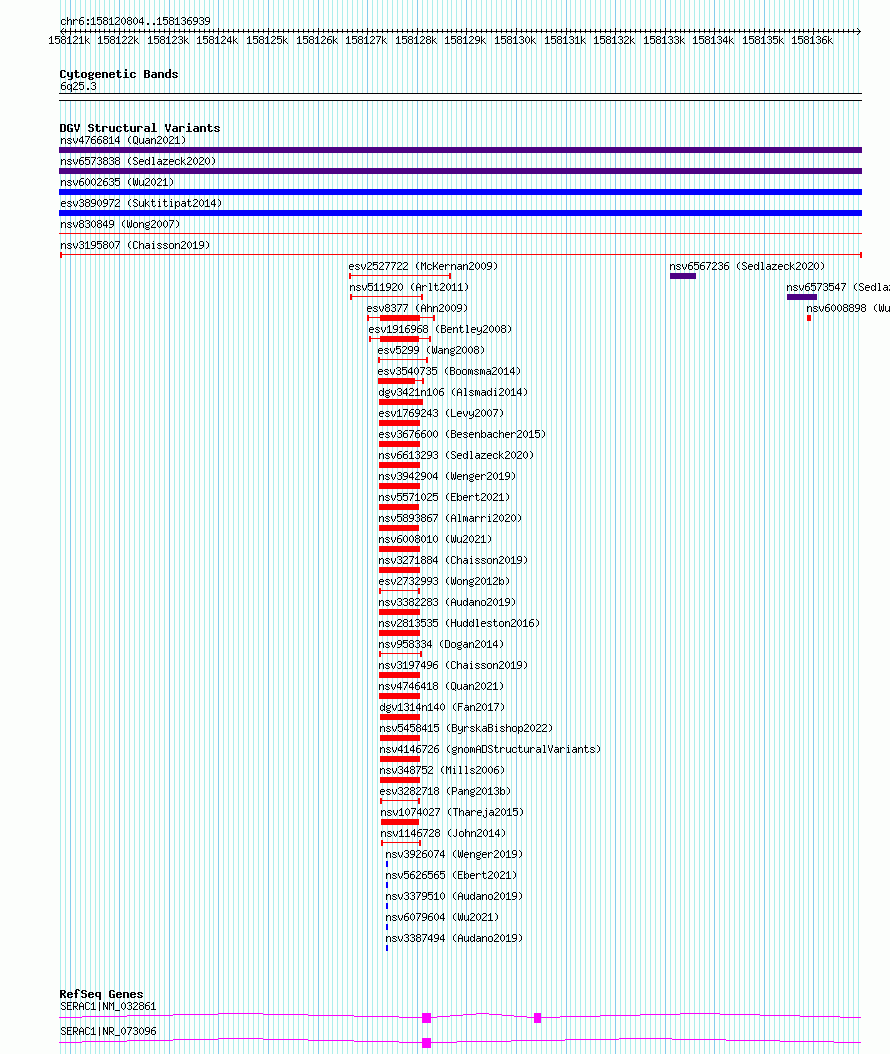Viewport: 890px width, 1054px height.
Task: Open the esv3676600 (Besenbacher2015) variant
Action: (462, 434)
